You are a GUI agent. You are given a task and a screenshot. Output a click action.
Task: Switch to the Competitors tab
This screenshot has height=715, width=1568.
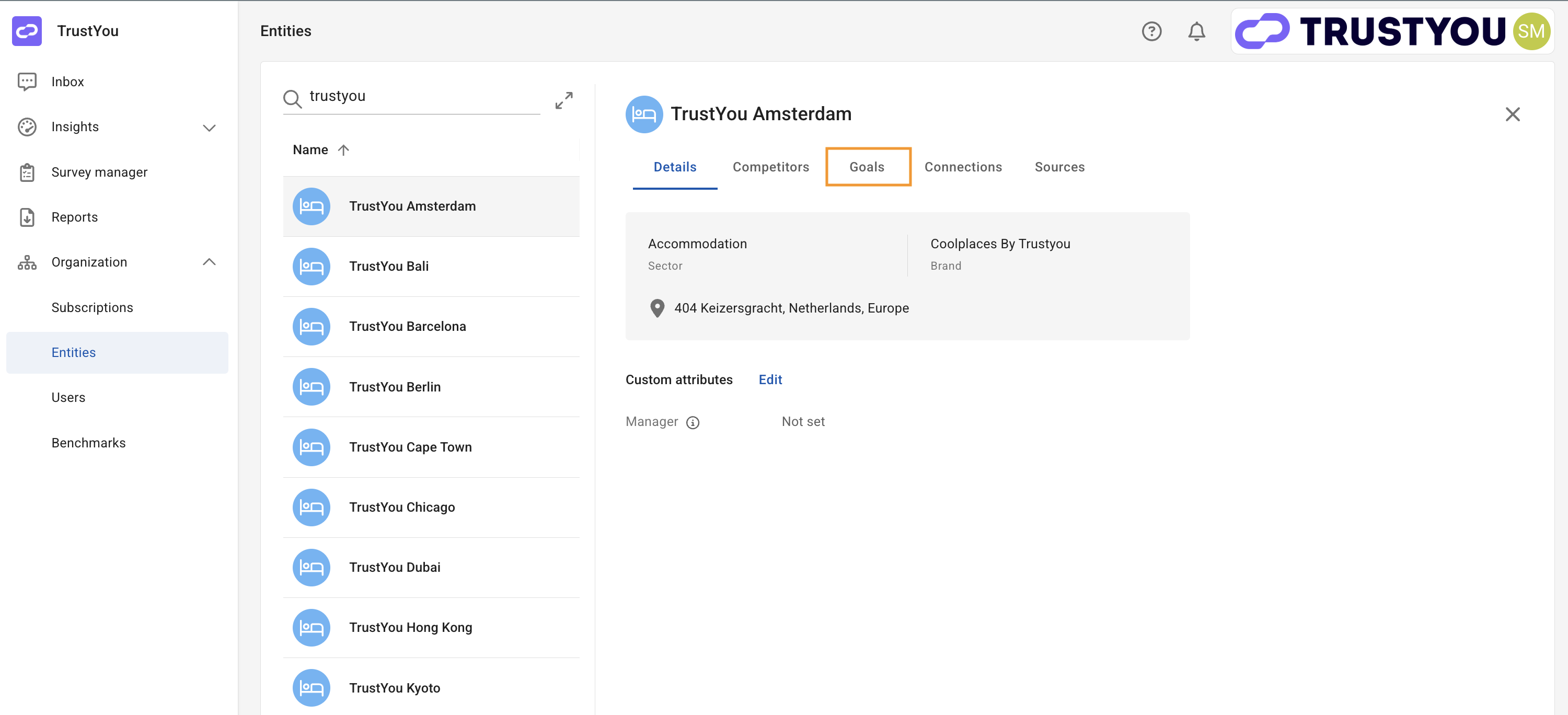click(770, 167)
